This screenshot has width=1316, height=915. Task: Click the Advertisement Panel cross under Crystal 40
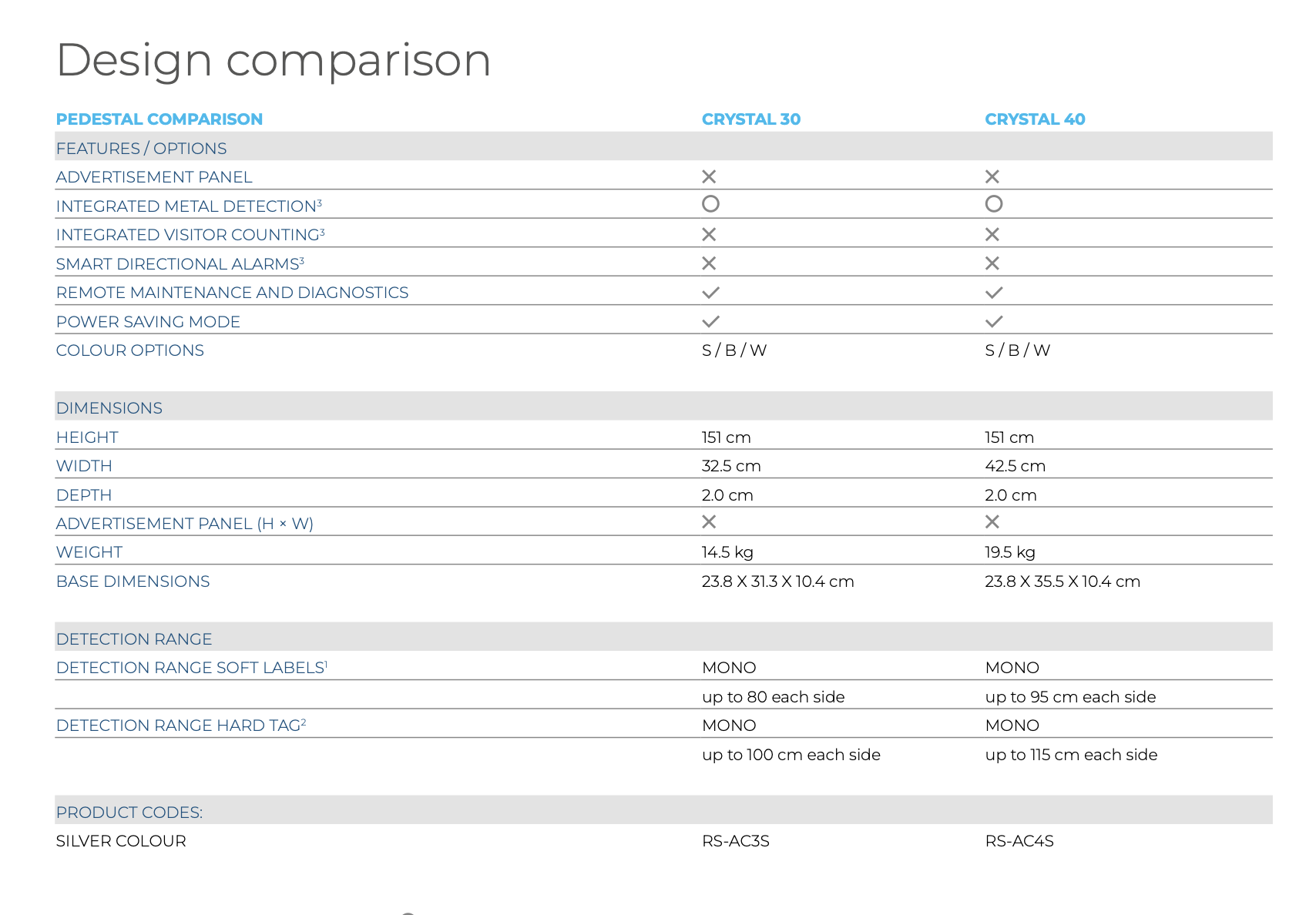(x=992, y=177)
